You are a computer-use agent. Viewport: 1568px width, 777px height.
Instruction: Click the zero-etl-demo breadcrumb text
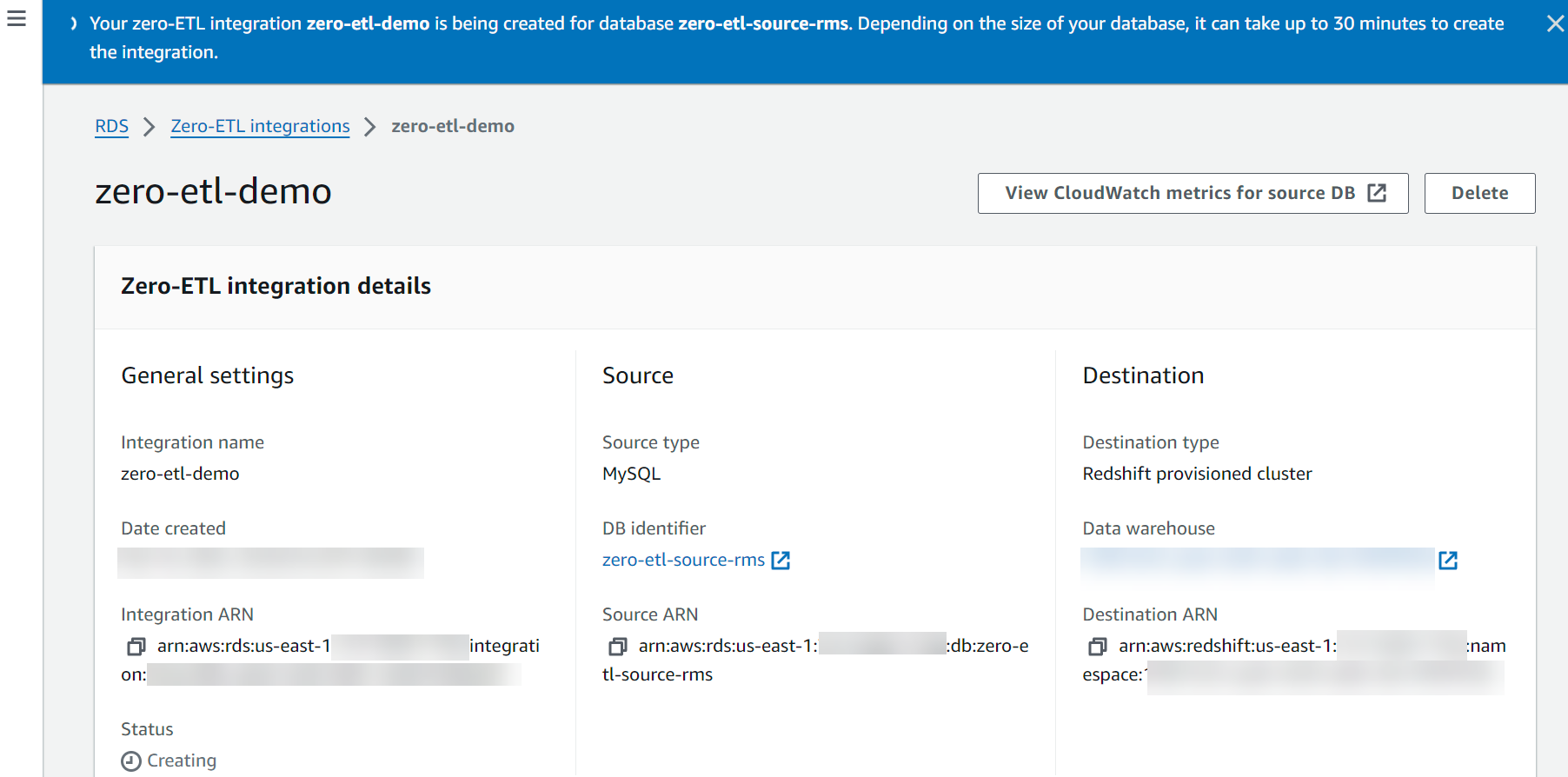pyautogui.click(x=453, y=126)
